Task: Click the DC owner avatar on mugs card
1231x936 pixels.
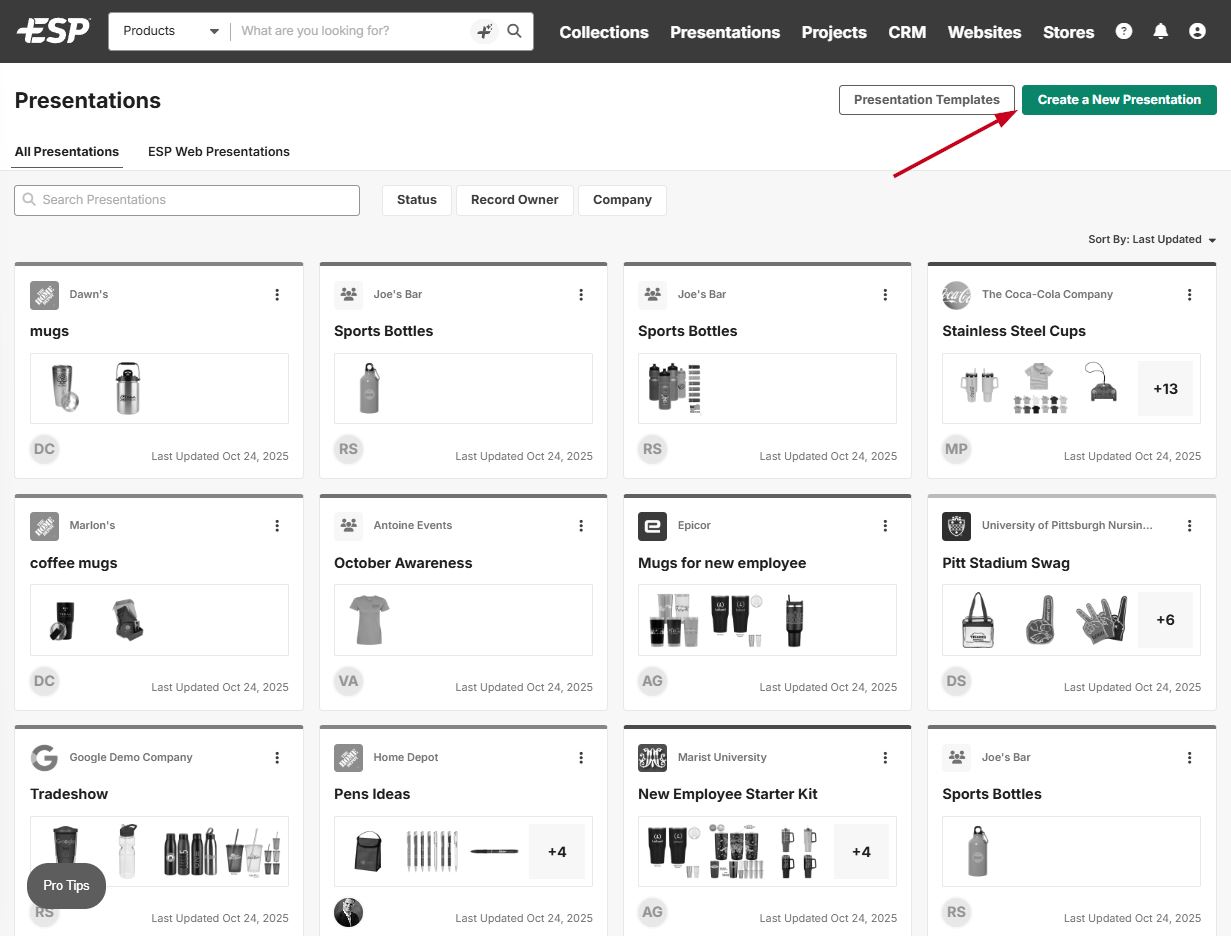Action: [x=44, y=450]
